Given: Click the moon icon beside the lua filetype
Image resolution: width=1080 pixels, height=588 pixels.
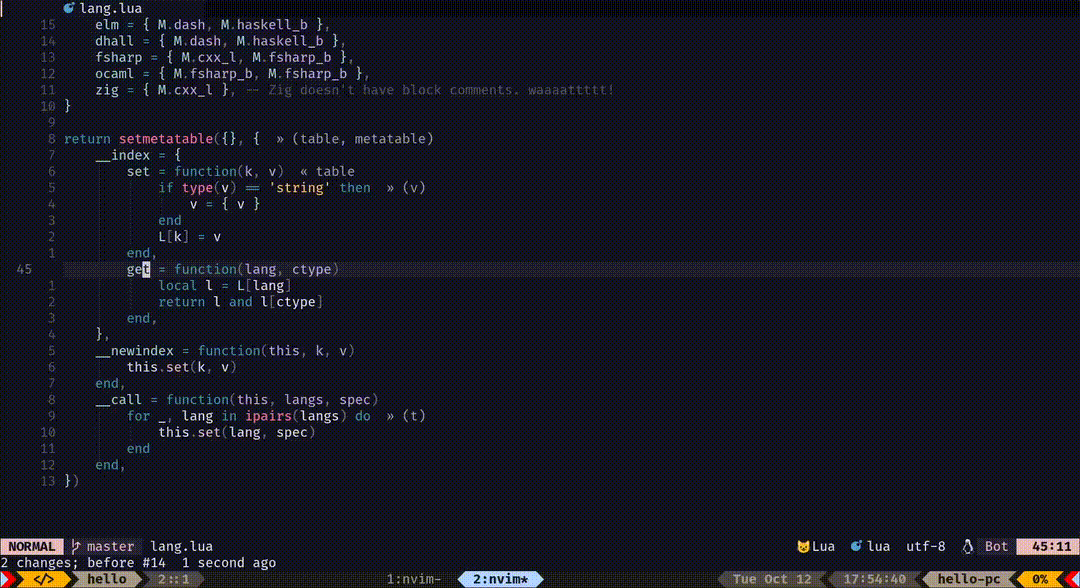Looking at the screenshot, I should click(x=856, y=547).
